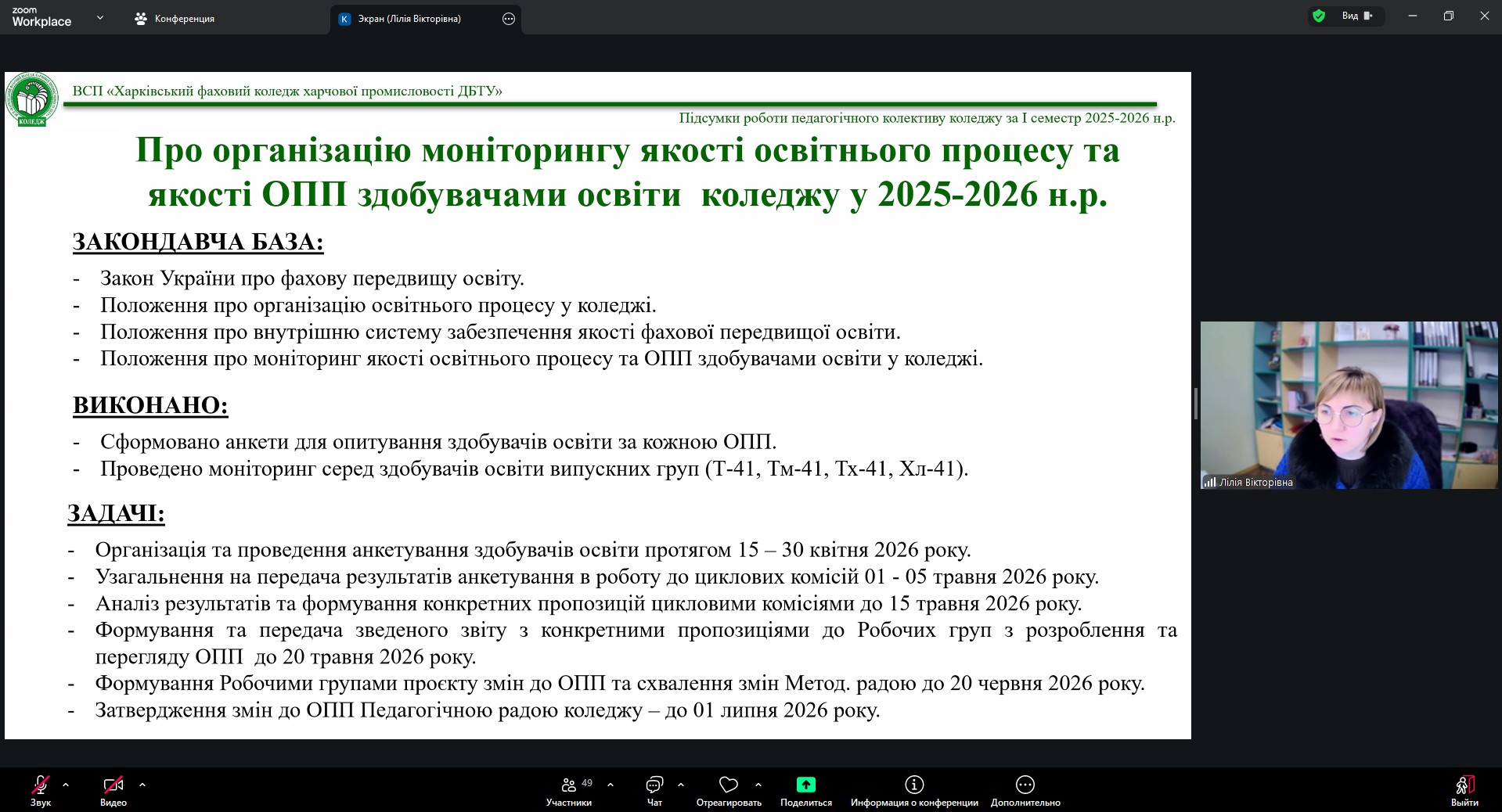Click green encryption shield icon

[1319, 16]
